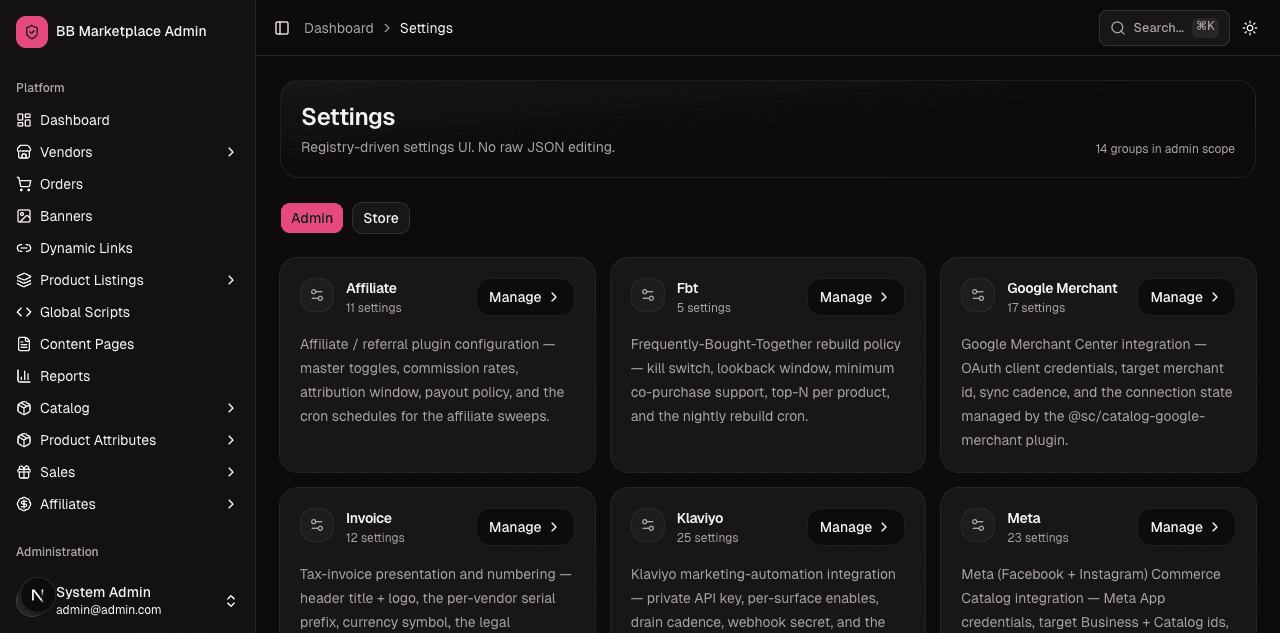Click the BB Marketplace Admin shield logo
Viewport: 1280px width, 633px height.
(32, 32)
